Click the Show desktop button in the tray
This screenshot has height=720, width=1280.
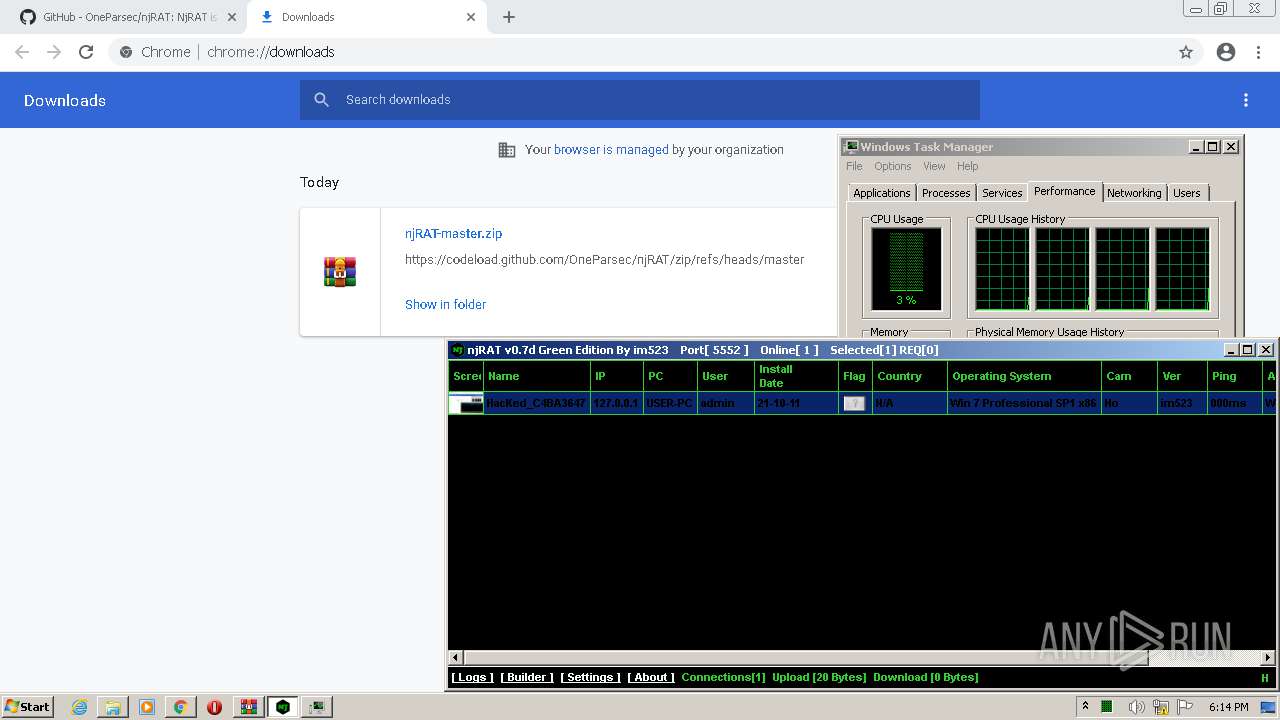pyautogui.click(x=1268, y=707)
